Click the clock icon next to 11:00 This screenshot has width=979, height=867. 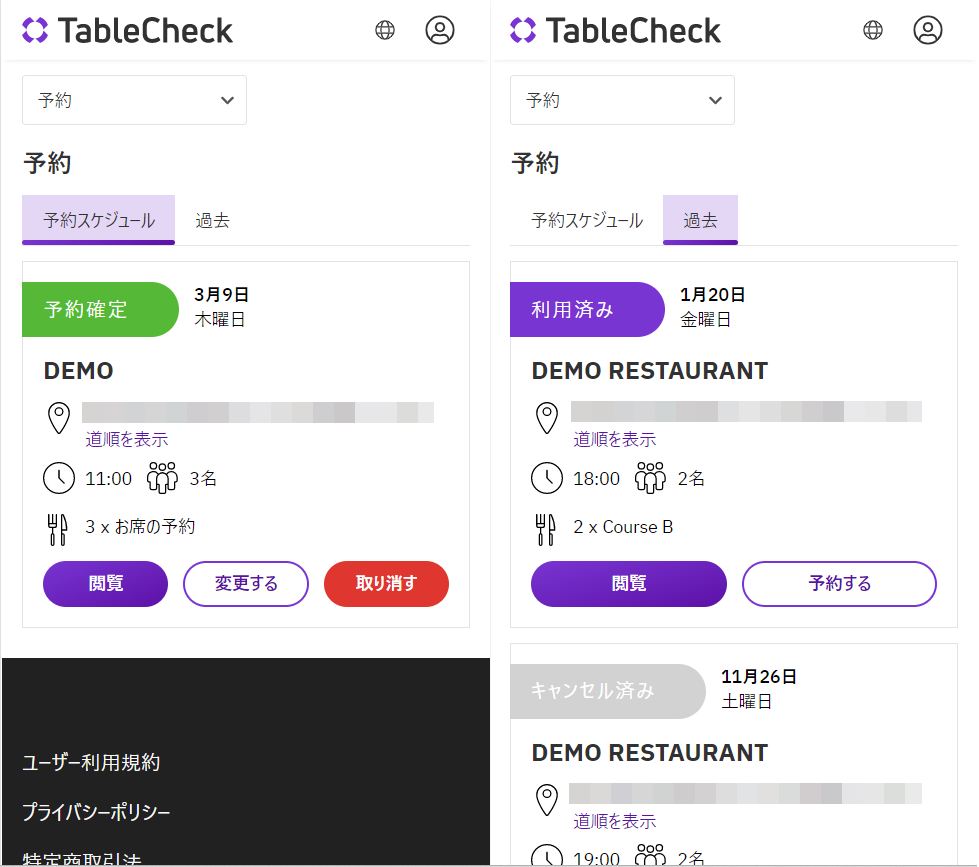[x=58, y=478]
